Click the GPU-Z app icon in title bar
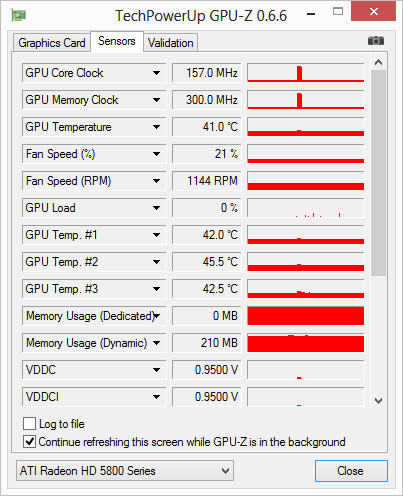The height and width of the screenshot is (496, 403). coord(19,15)
